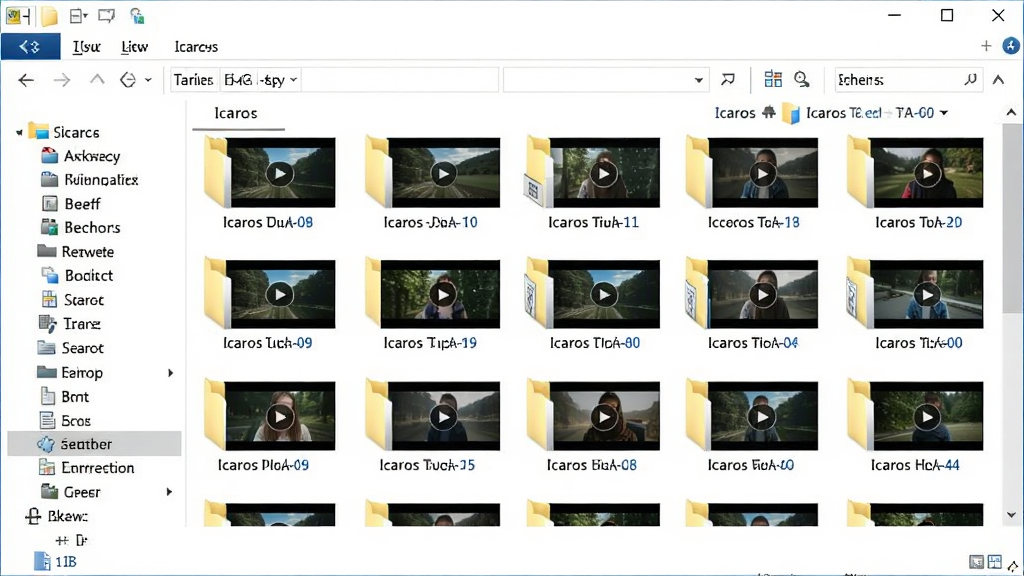Viewport: 1024px width, 576px height.
Task: Go up one folder level
Action: point(97,80)
